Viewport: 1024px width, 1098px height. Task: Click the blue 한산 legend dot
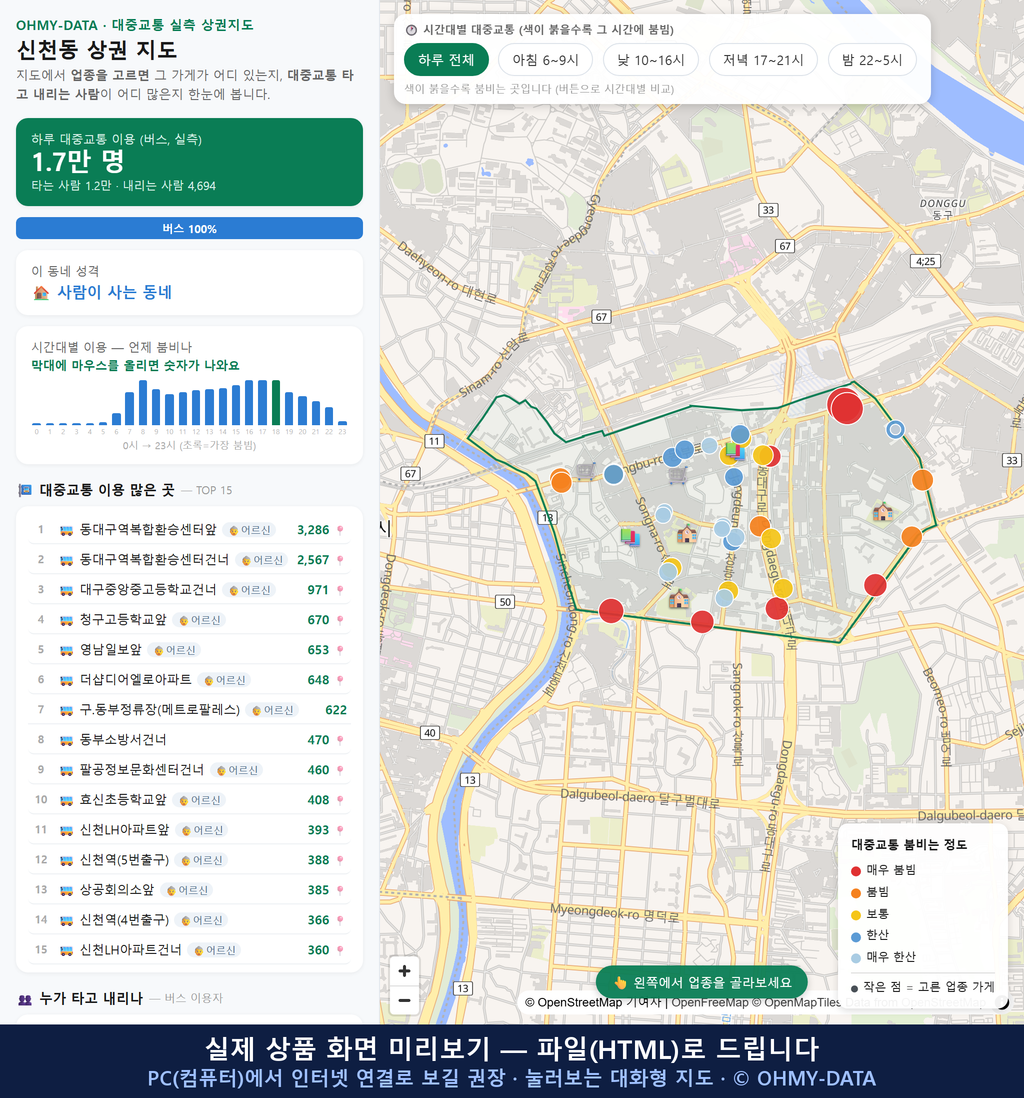click(855, 937)
